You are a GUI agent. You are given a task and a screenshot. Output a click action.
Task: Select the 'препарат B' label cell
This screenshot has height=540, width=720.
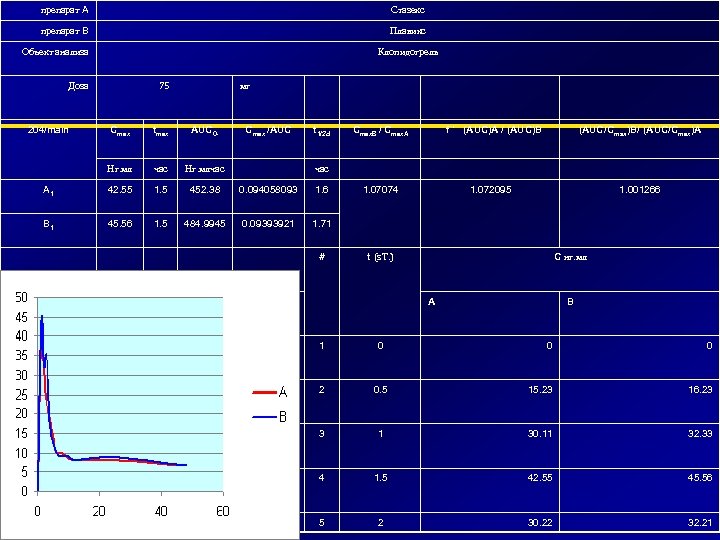coord(48,31)
